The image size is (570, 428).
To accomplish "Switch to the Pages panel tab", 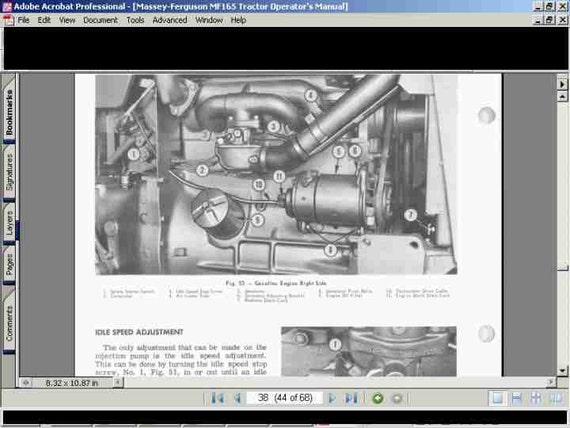I will point(9,265).
